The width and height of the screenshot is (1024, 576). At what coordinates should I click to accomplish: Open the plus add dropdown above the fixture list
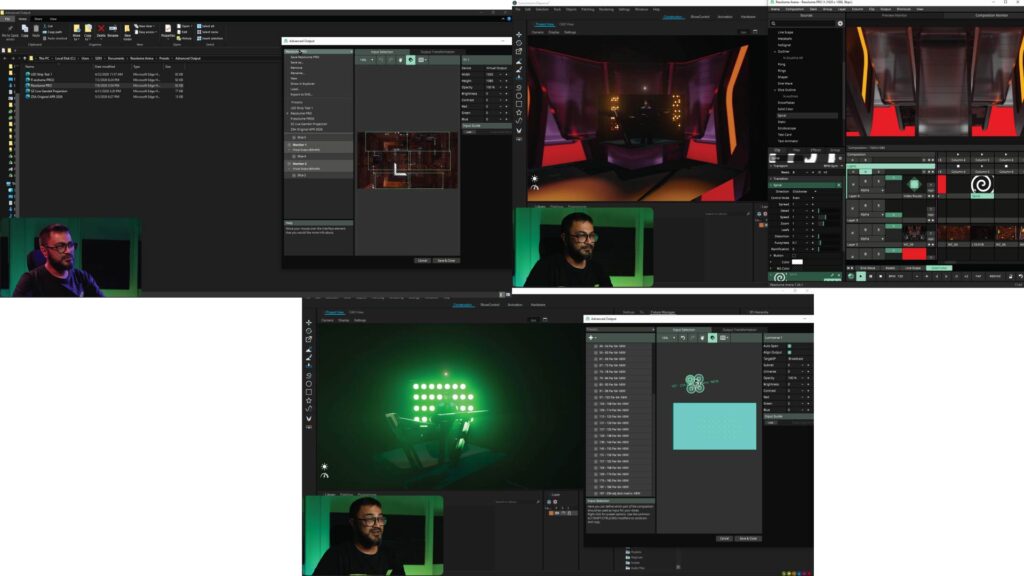tap(593, 338)
